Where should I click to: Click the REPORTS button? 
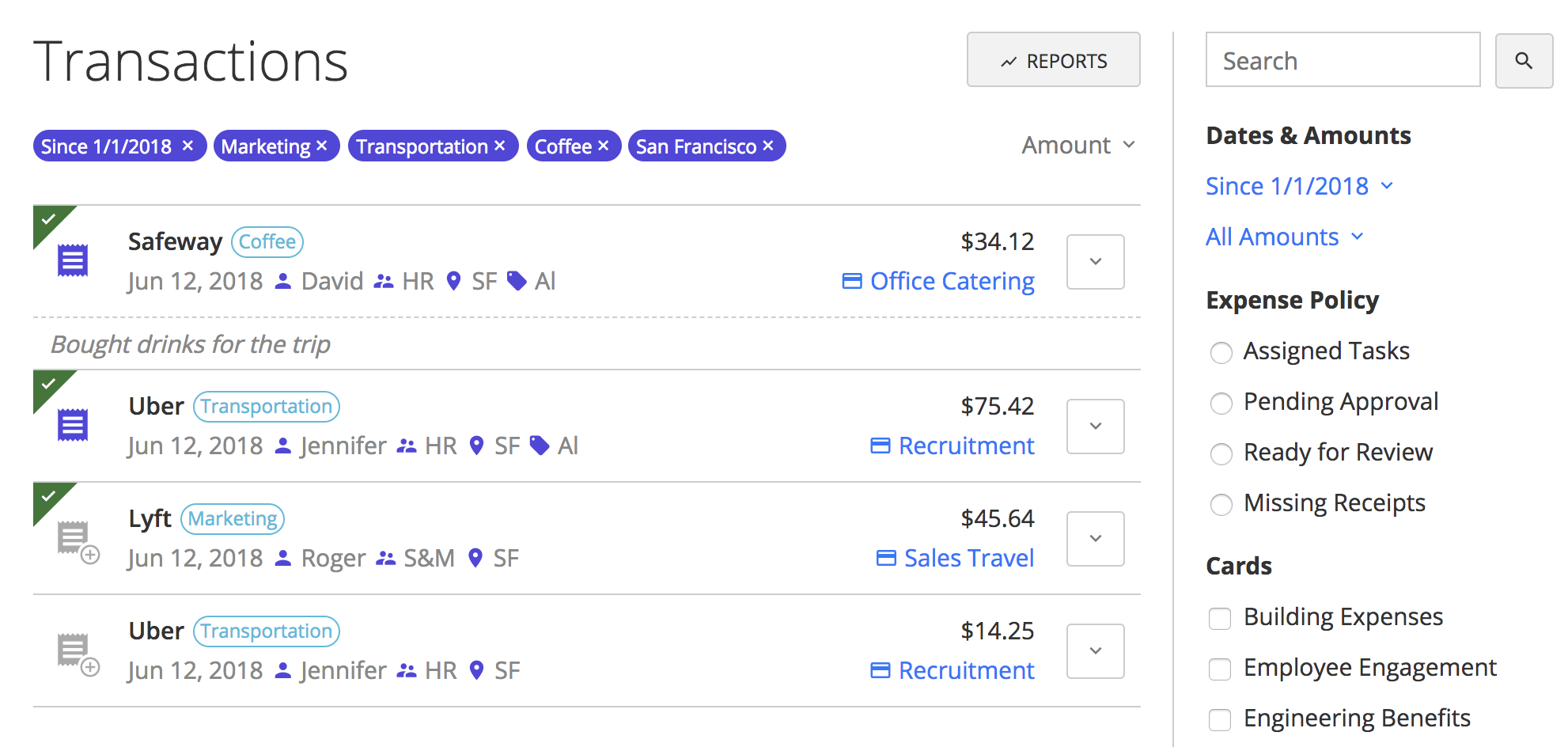pyautogui.click(x=1053, y=60)
